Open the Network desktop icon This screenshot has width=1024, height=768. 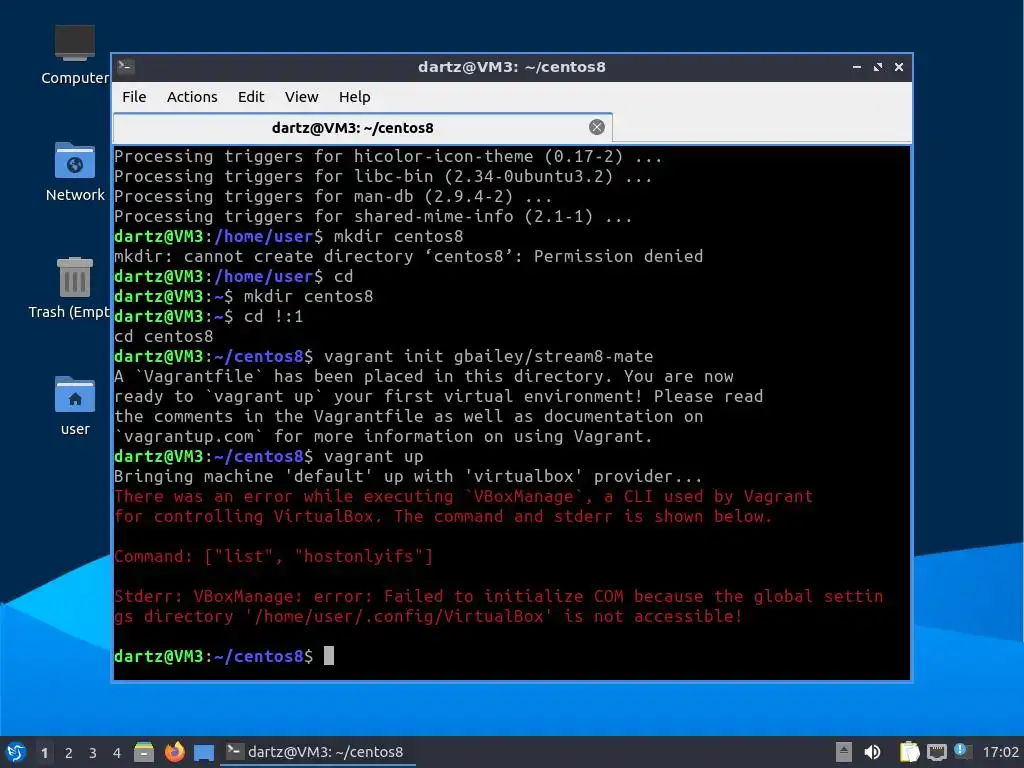[x=74, y=172]
